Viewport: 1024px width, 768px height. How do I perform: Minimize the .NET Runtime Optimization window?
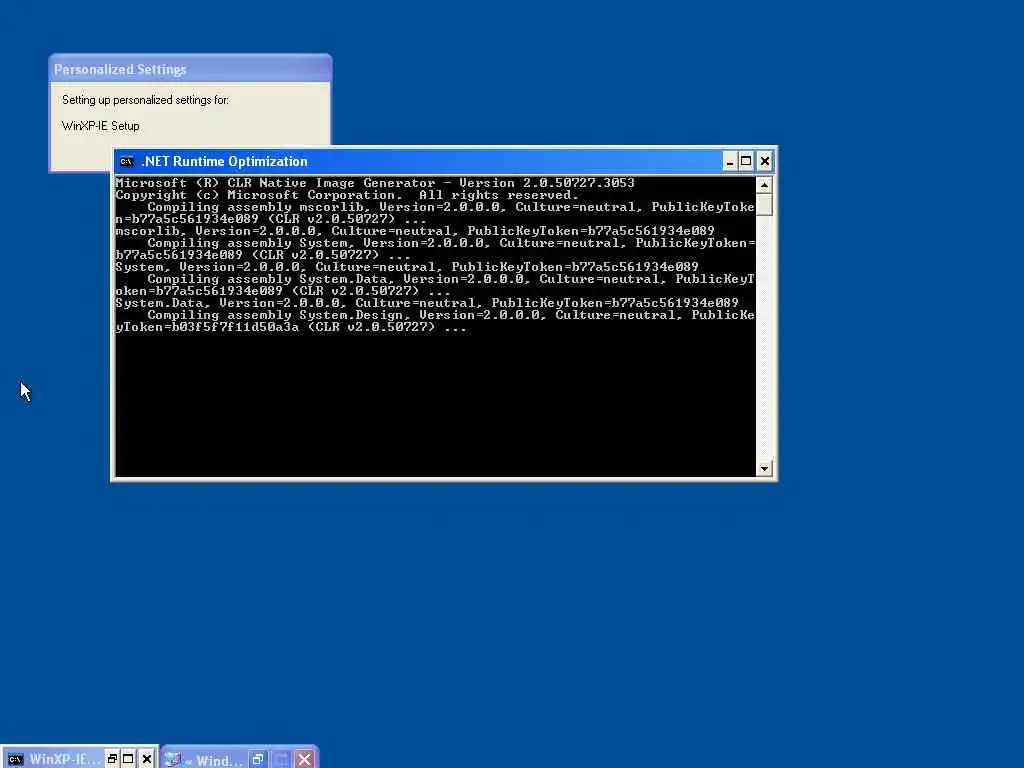[729, 161]
